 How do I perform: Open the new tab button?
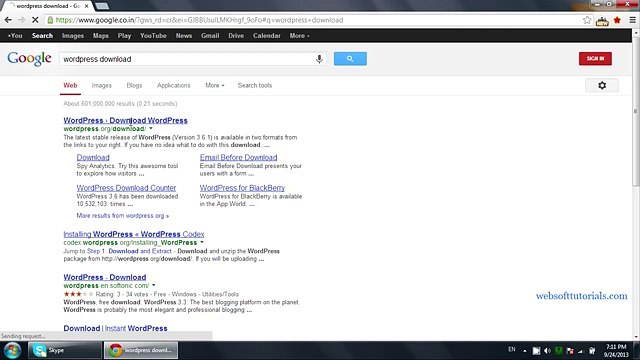point(102,6)
